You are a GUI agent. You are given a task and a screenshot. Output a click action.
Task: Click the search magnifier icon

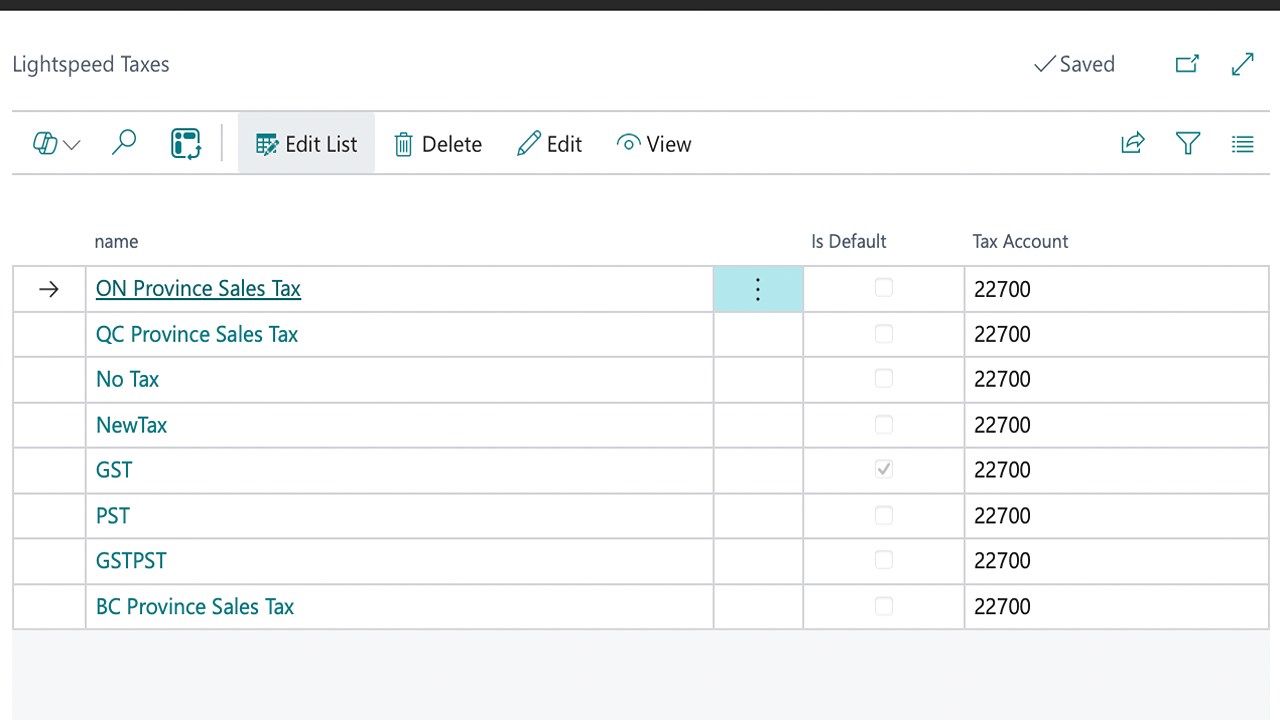tap(124, 143)
